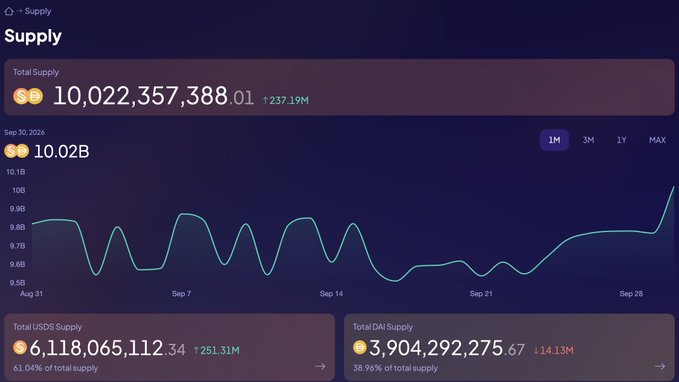This screenshot has width=679, height=382.
Task: Click the coin icons beside 10.02B
Action: (16, 151)
